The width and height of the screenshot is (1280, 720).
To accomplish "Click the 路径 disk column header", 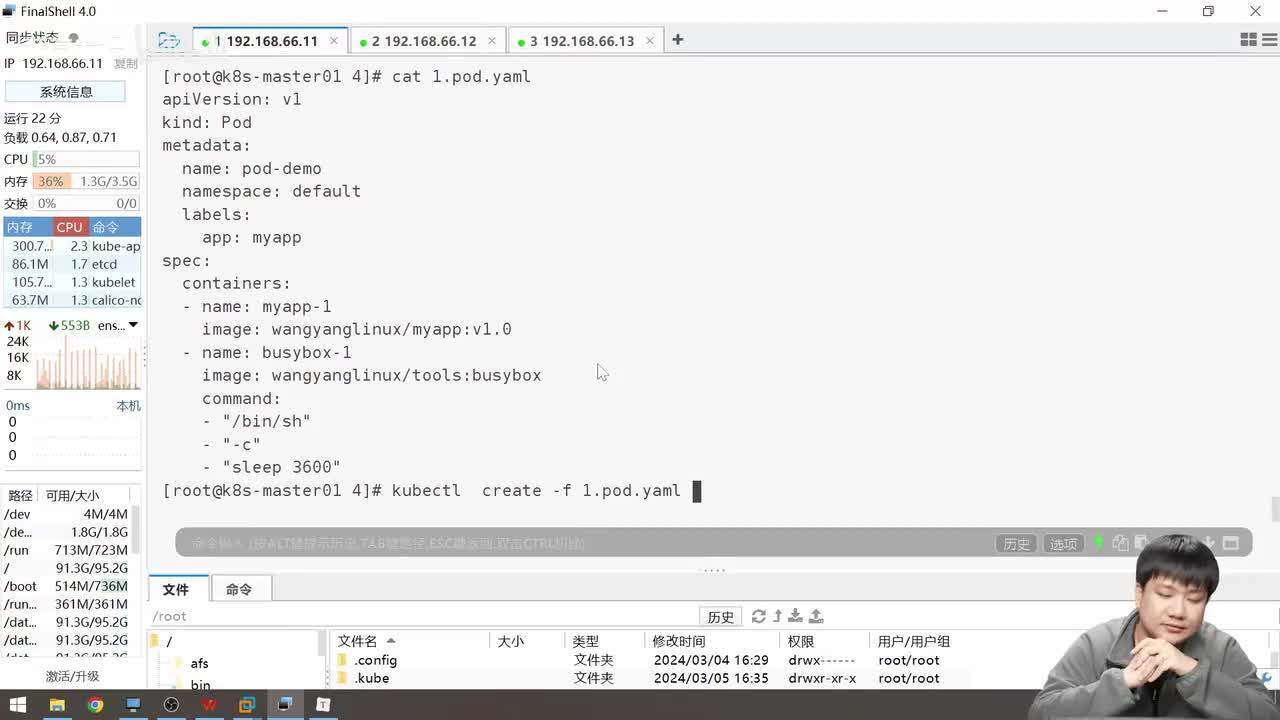I will [x=20, y=495].
